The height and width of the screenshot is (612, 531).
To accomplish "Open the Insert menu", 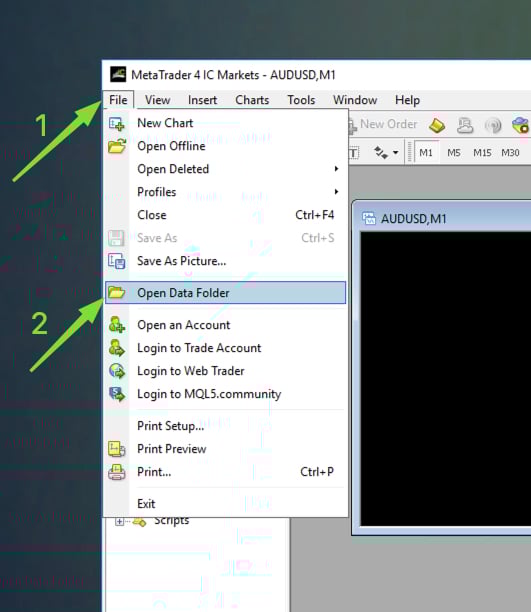I will pyautogui.click(x=202, y=100).
